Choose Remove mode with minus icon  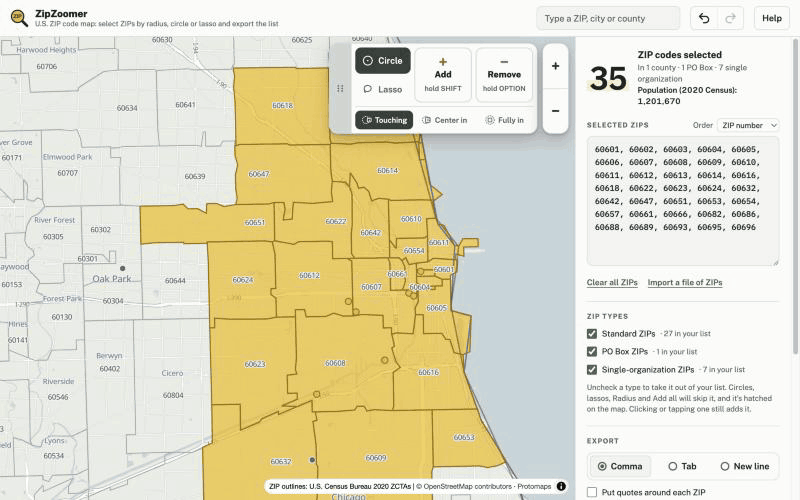(504, 74)
